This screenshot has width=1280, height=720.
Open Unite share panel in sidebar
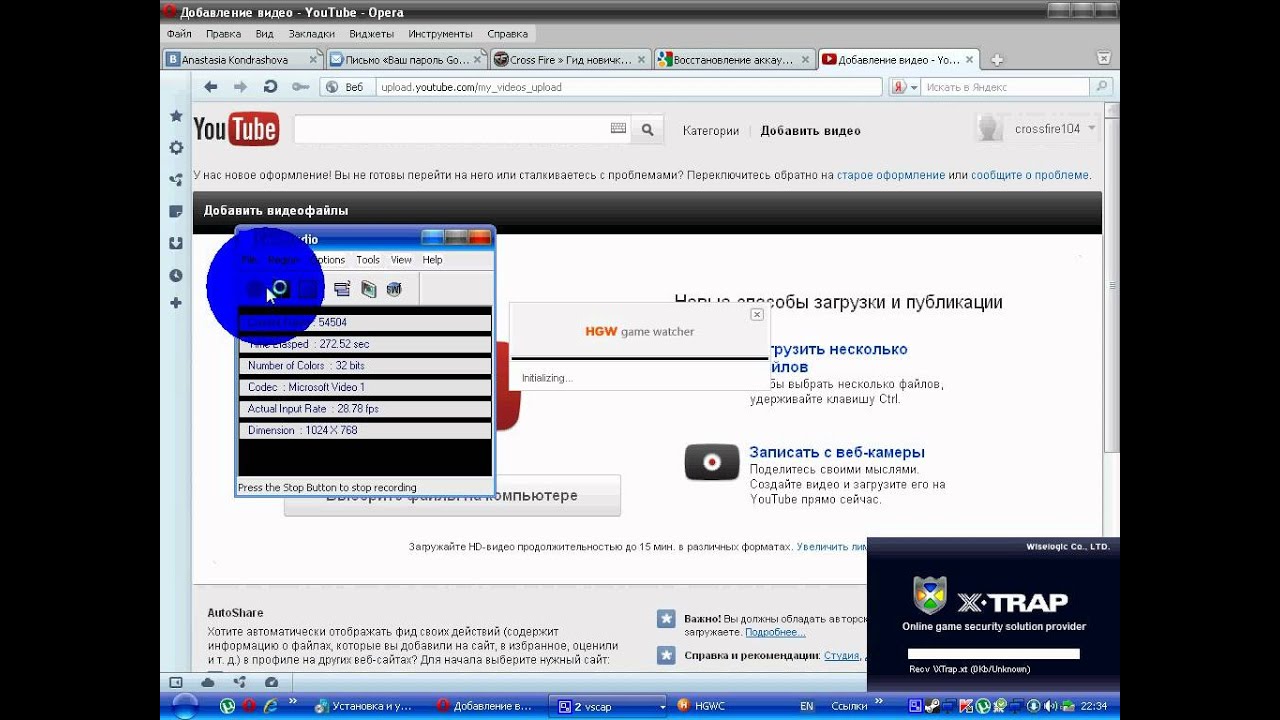click(176, 180)
